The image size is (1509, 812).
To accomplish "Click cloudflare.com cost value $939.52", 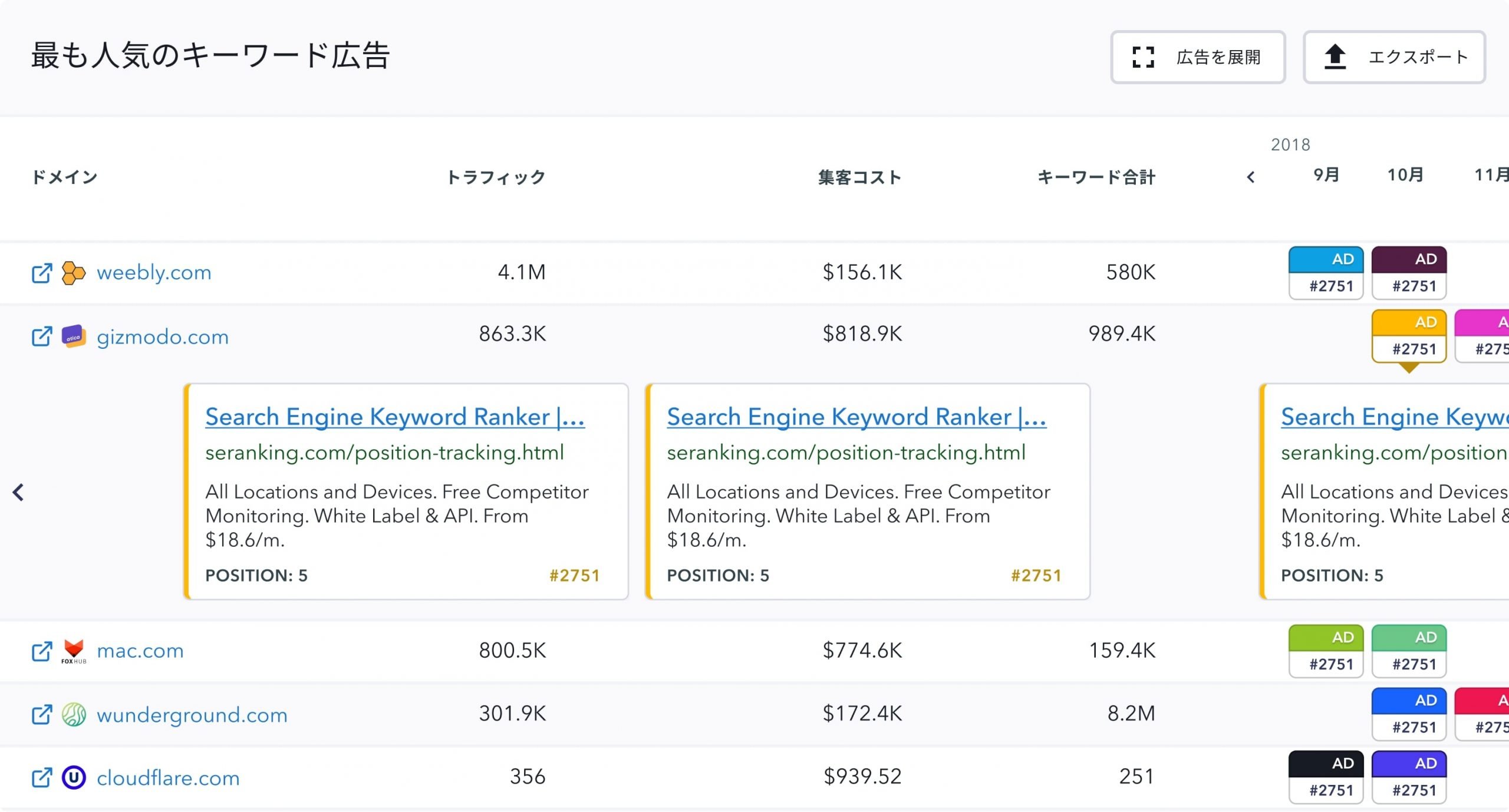I will (862, 777).
